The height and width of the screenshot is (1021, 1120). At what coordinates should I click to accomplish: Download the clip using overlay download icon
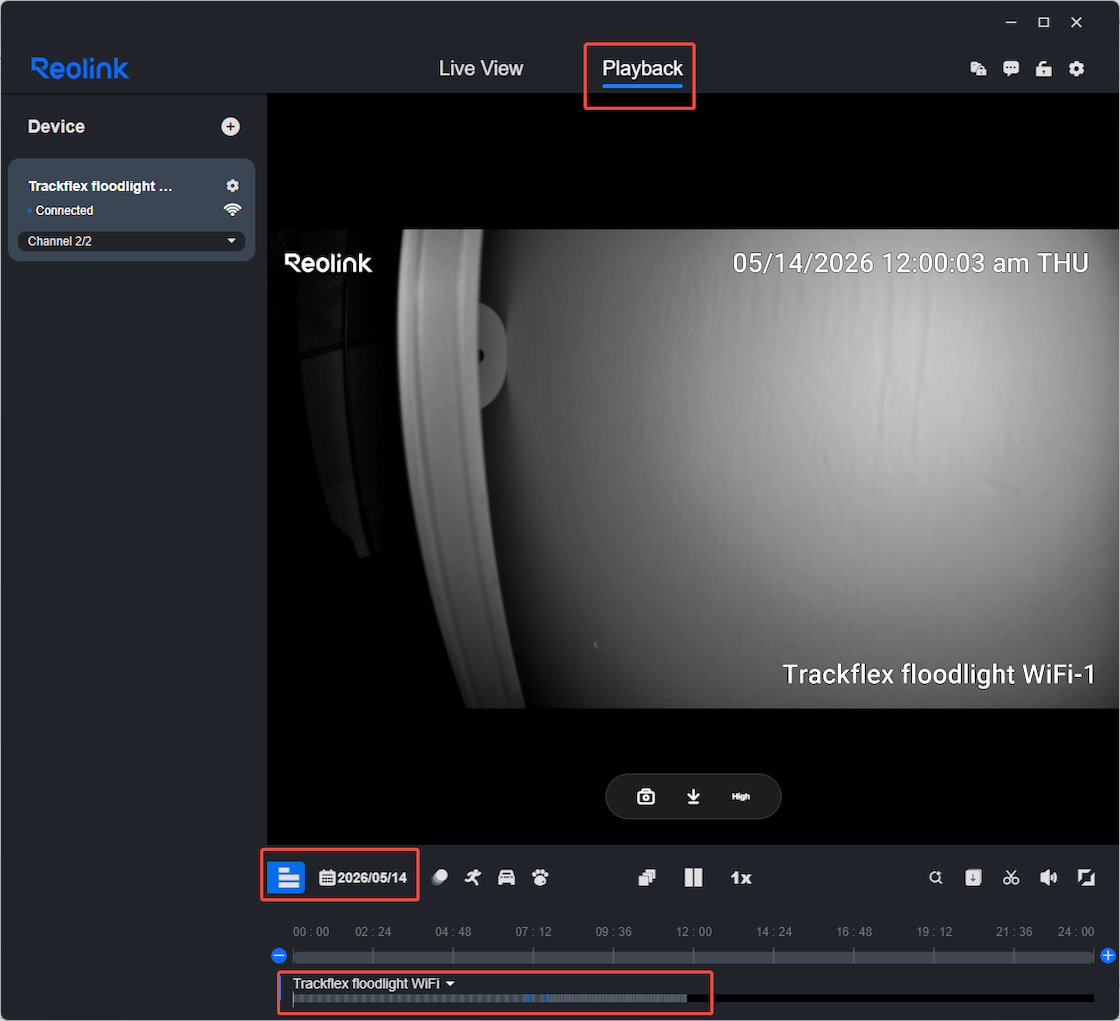point(693,797)
